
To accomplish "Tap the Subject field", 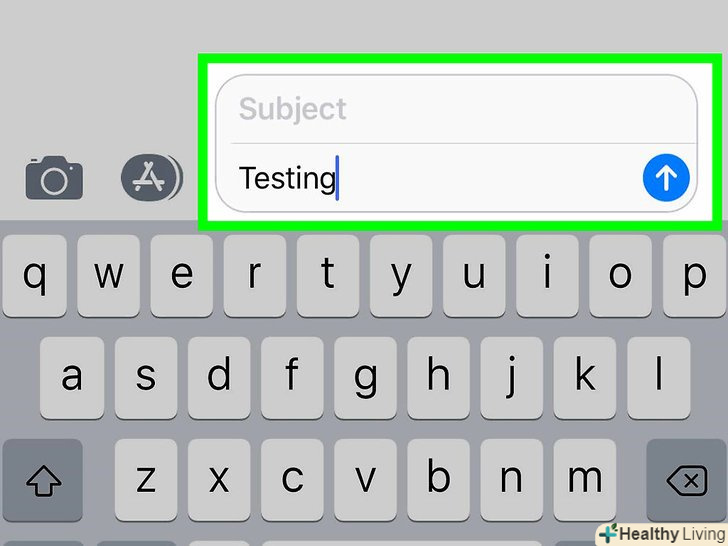I will coord(456,109).
